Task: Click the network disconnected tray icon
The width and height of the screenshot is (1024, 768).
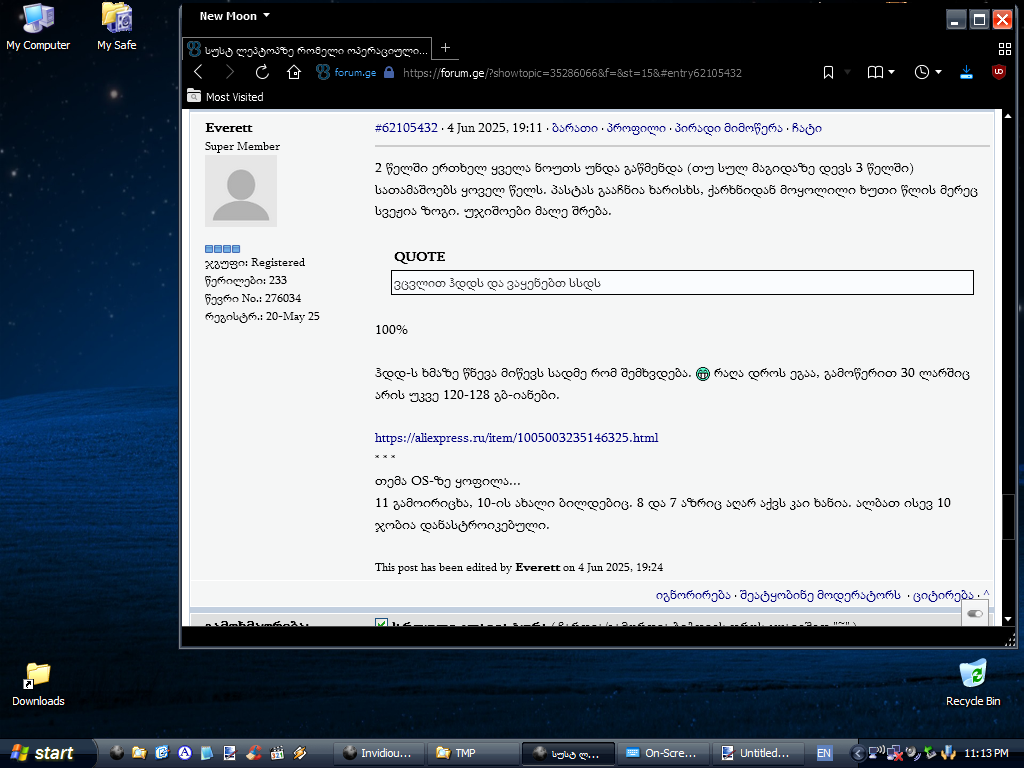Action: (x=895, y=753)
